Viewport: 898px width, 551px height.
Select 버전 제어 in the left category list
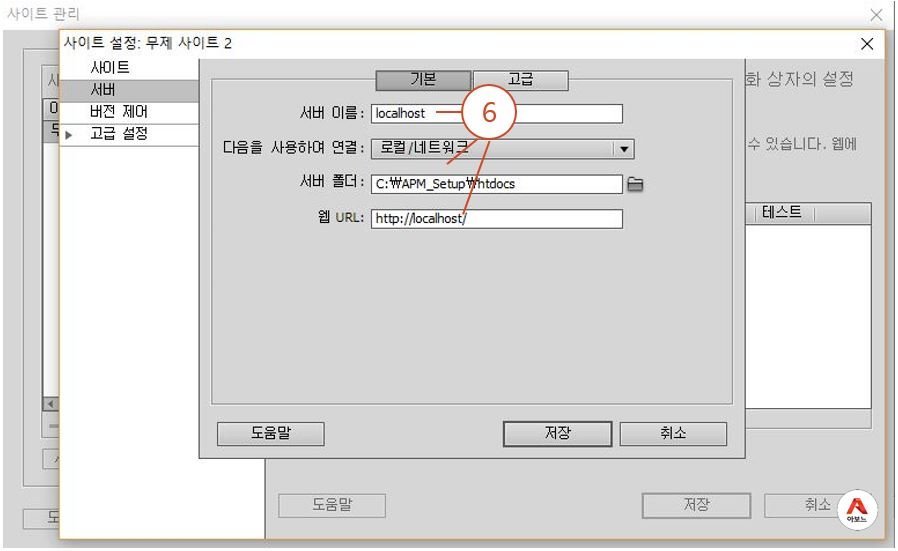(x=119, y=112)
